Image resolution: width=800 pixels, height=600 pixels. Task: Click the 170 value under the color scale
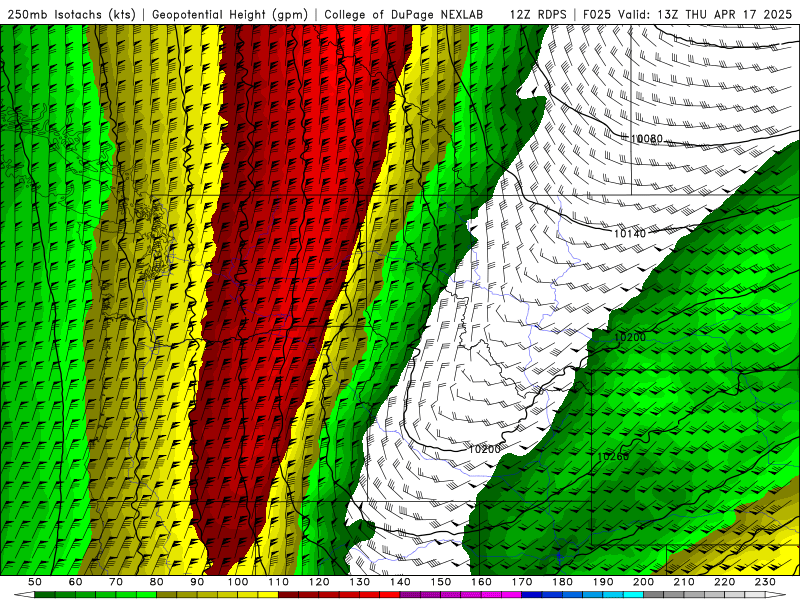[522, 582]
